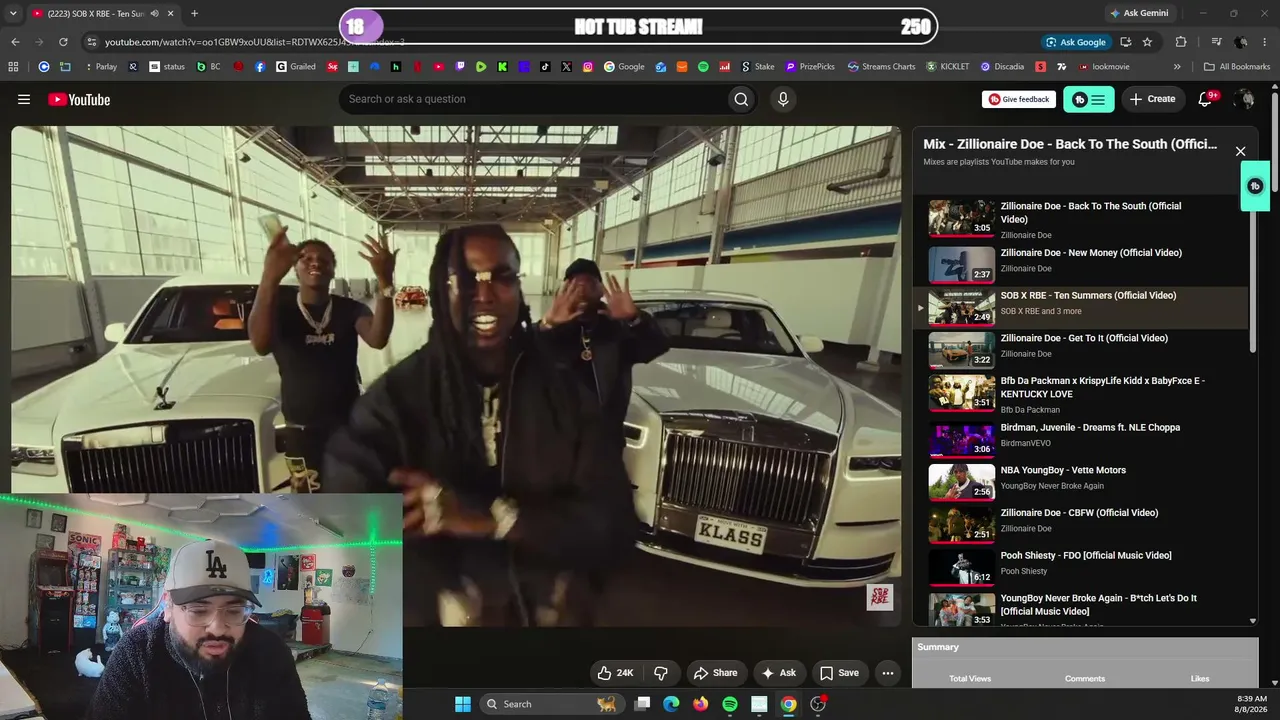Start voice search with the microphone
Screen dimensions: 1280x720
783,99
